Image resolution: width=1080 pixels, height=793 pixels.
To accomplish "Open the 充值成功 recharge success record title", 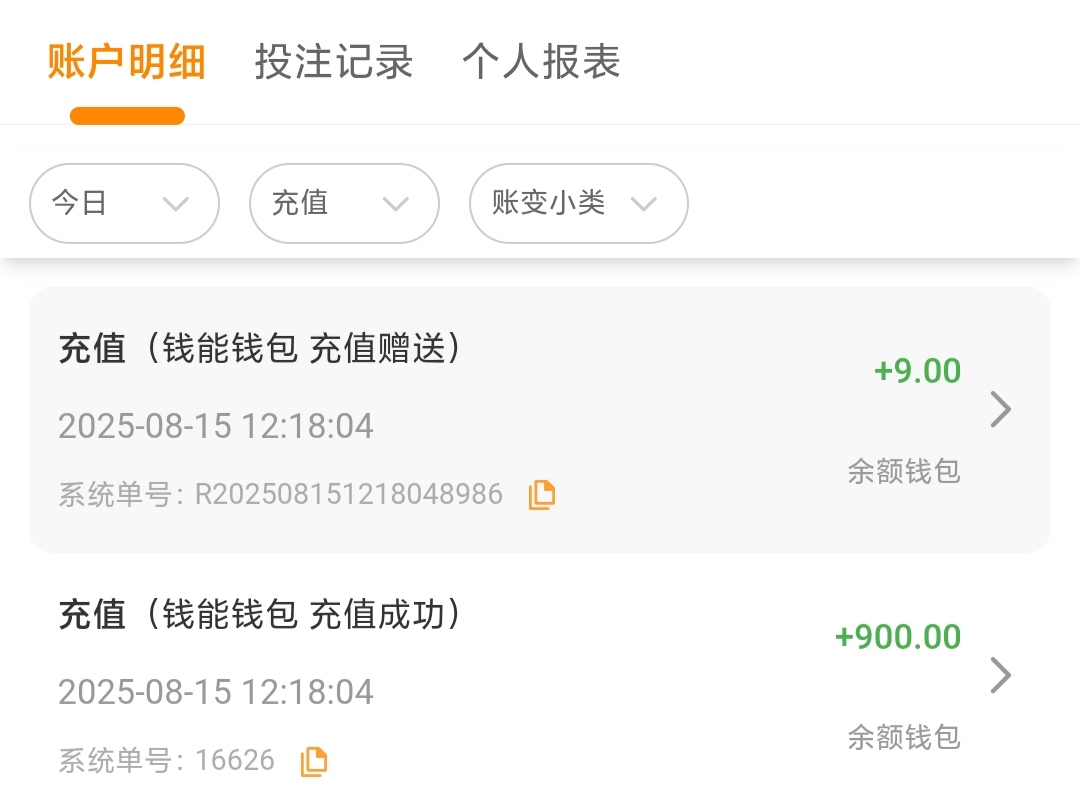I will pyautogui.click(x=260, y=615).
